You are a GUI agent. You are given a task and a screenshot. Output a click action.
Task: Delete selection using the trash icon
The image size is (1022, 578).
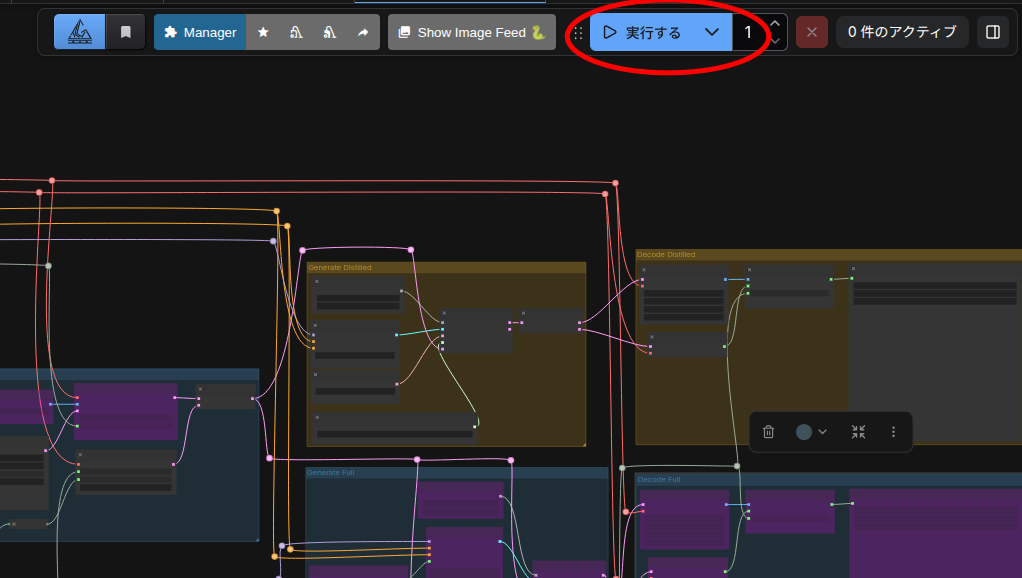(768, 432)
